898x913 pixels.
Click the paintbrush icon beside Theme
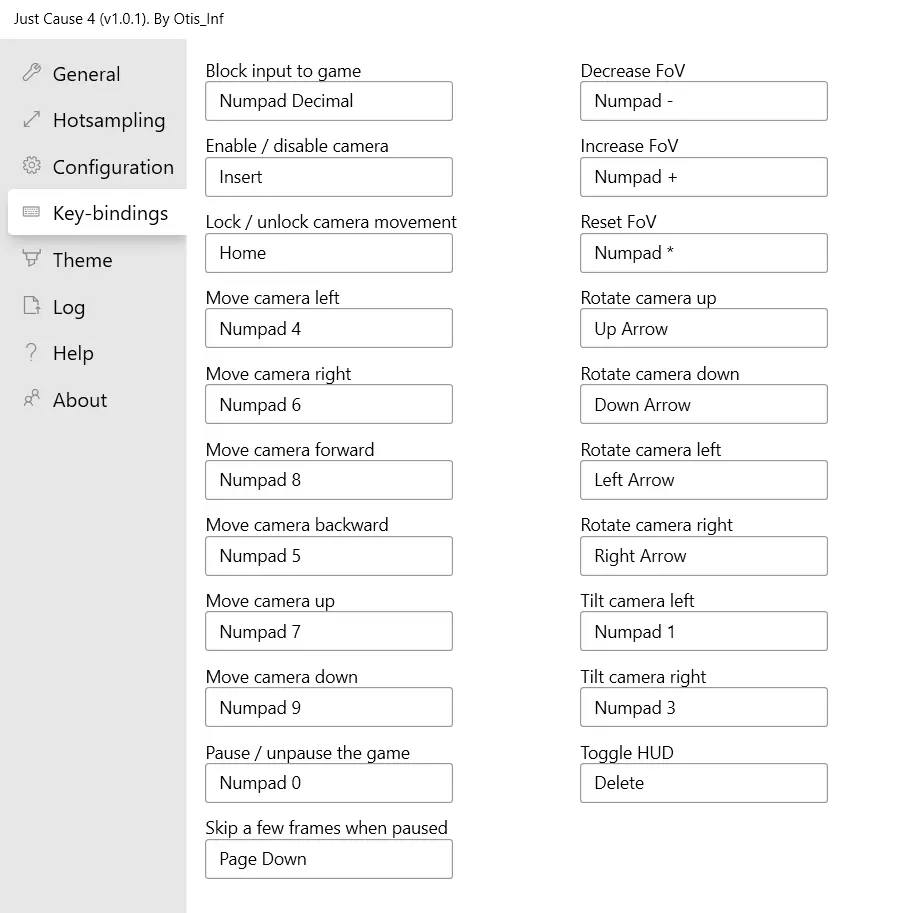(x=32, y=259)
